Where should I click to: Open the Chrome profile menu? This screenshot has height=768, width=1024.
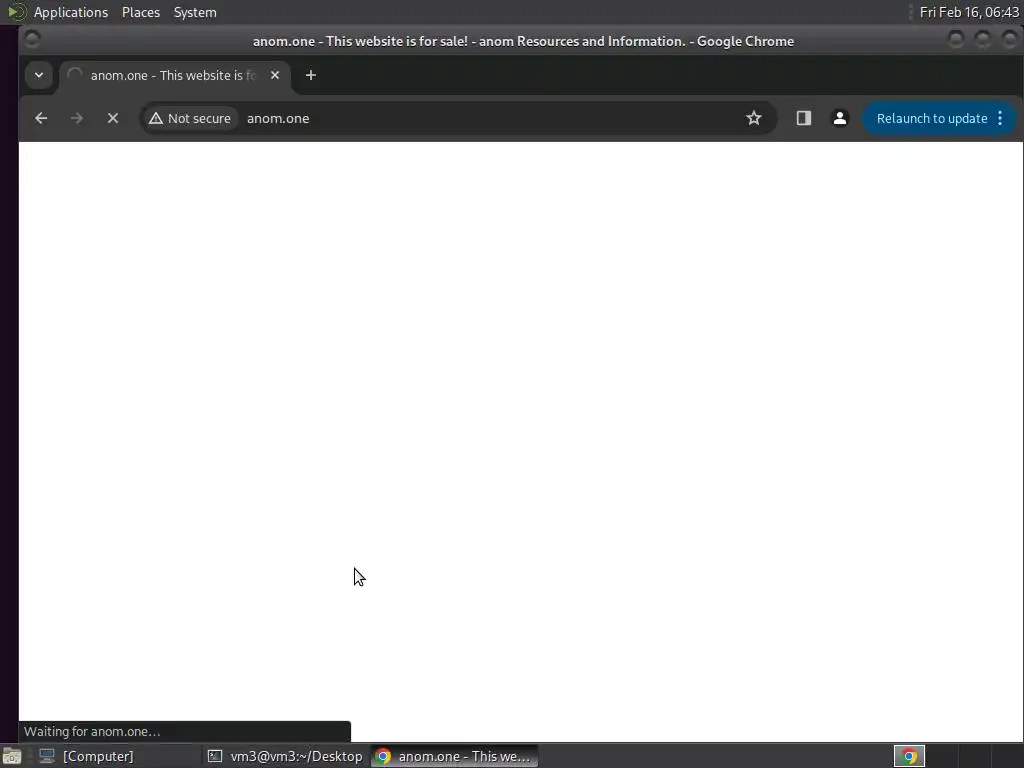[x=840, y=118]
